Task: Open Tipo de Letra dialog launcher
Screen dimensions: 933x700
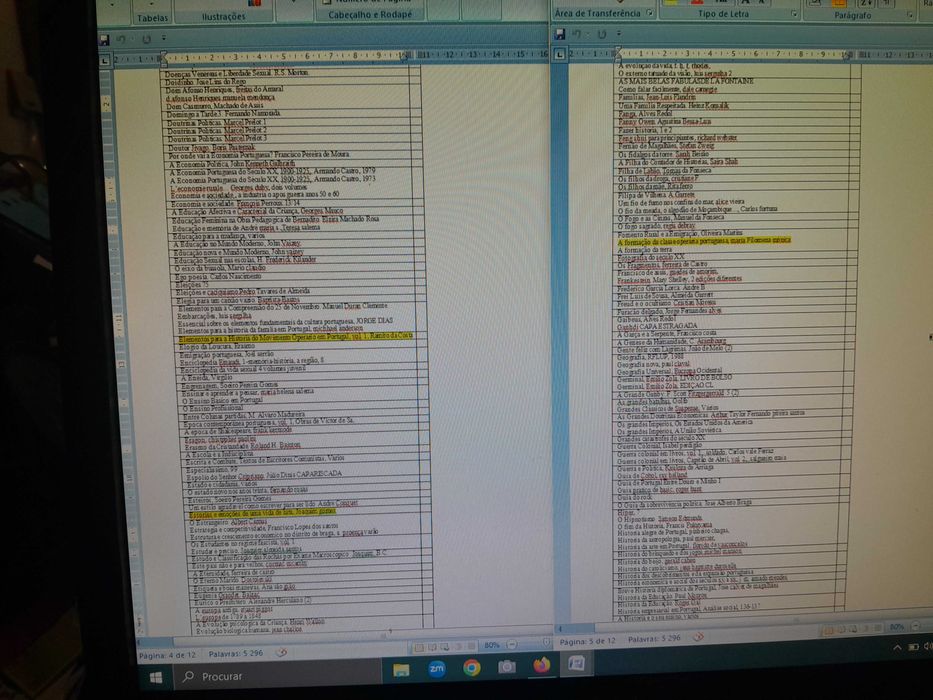Action: point(794,14)
